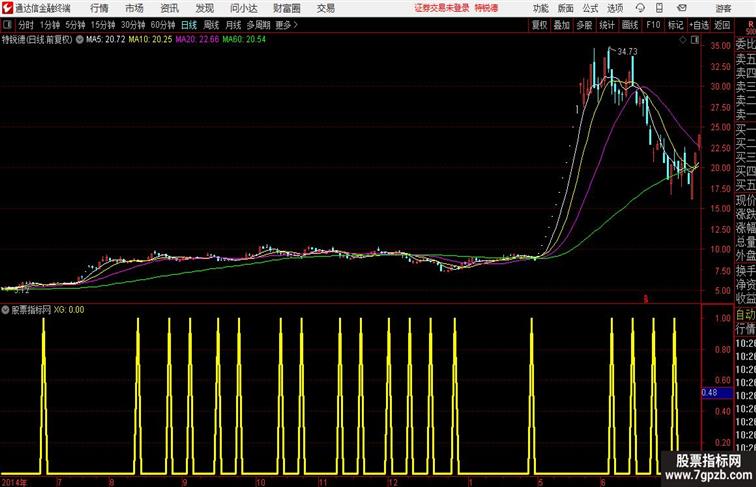The width and height of the screenshot is (756, 487).
Task: Toggle the side panel icon at chart top-right
Action: pos(695,40)
